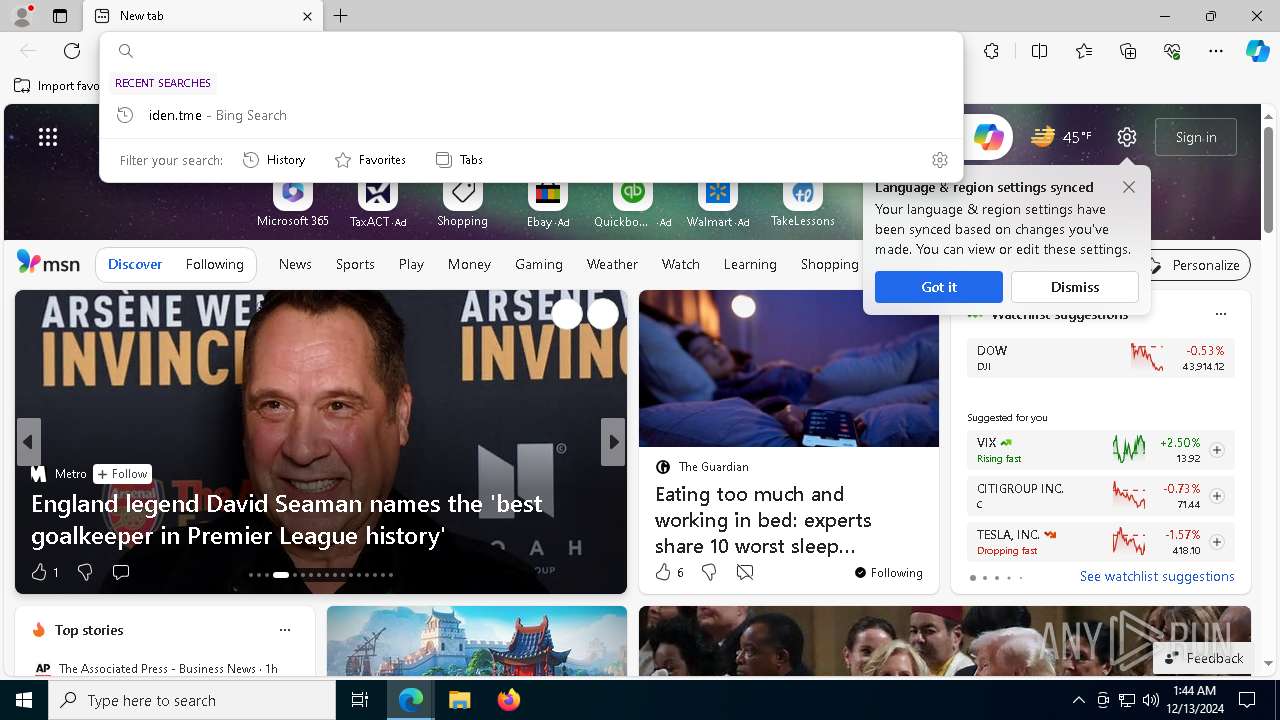Open the Favorites star icon in toolbar
The image size is (1280, 720).
click(x=1084, y=51)
